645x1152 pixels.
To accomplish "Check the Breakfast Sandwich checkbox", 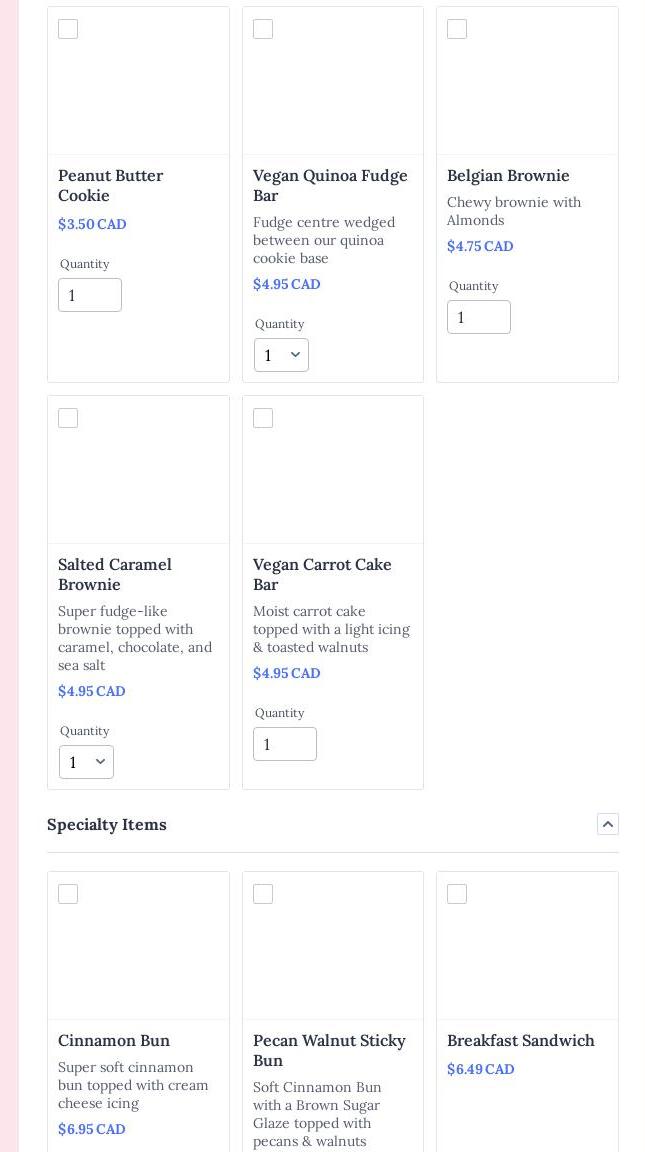I will click(x=457, y=894).
